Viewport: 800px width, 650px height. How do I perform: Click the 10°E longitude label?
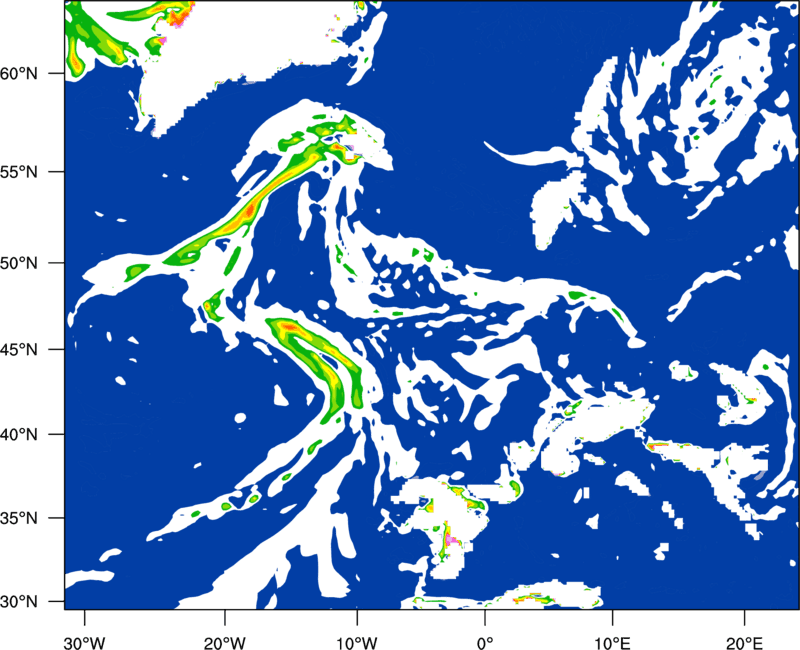point(612,642)
